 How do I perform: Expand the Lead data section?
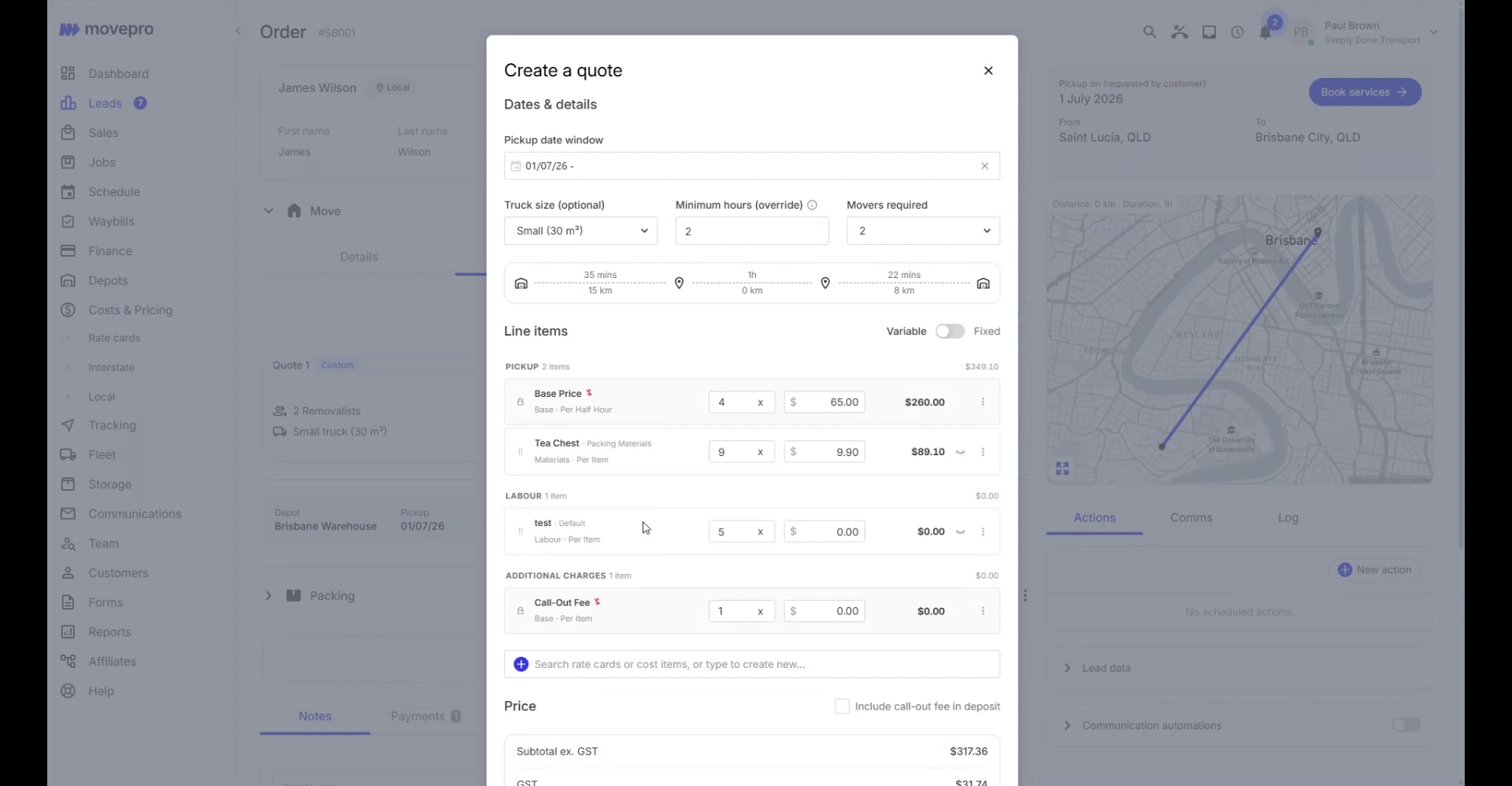click(x=1067, y=668)
